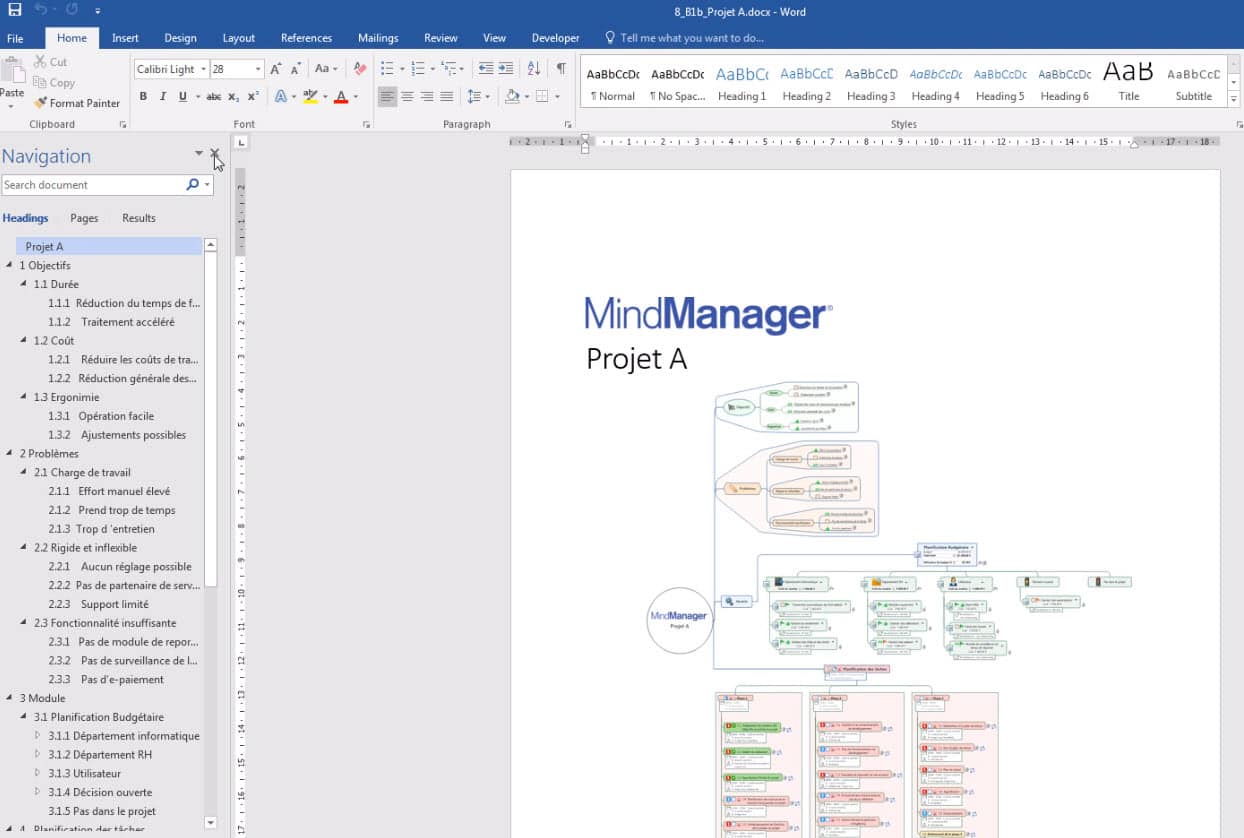
Task: Click the Shrink Font icon
Action: 296,69
